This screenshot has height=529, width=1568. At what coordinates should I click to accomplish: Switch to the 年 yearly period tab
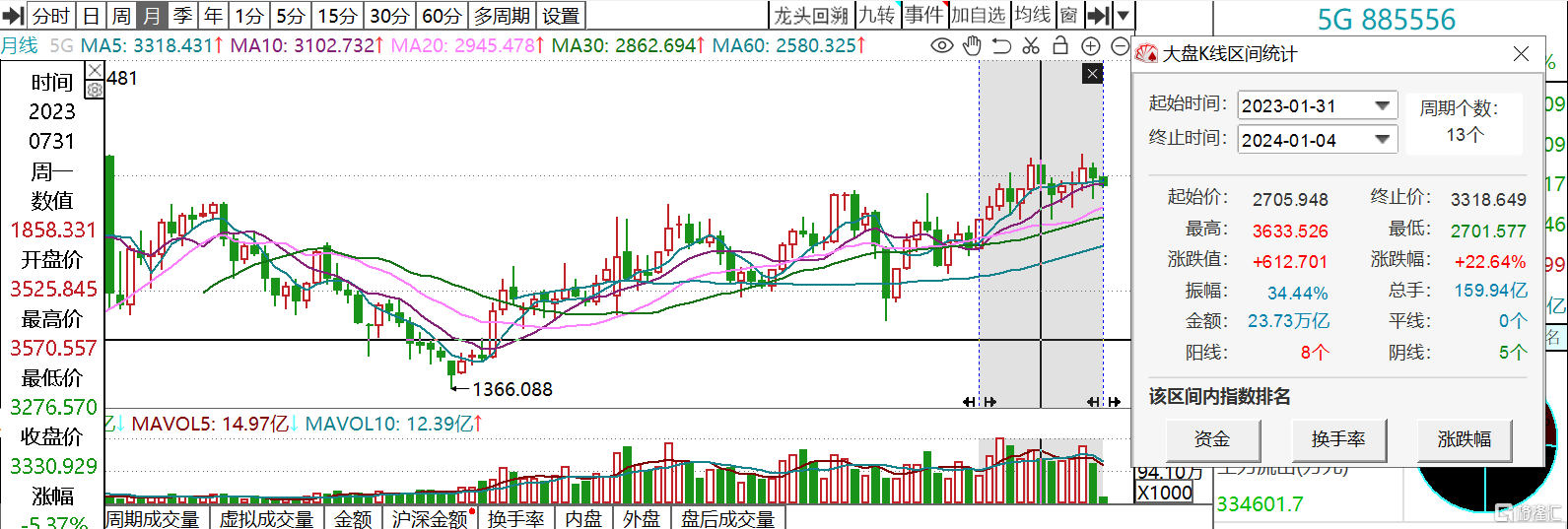pyautogui.click(x=214, y=16)
